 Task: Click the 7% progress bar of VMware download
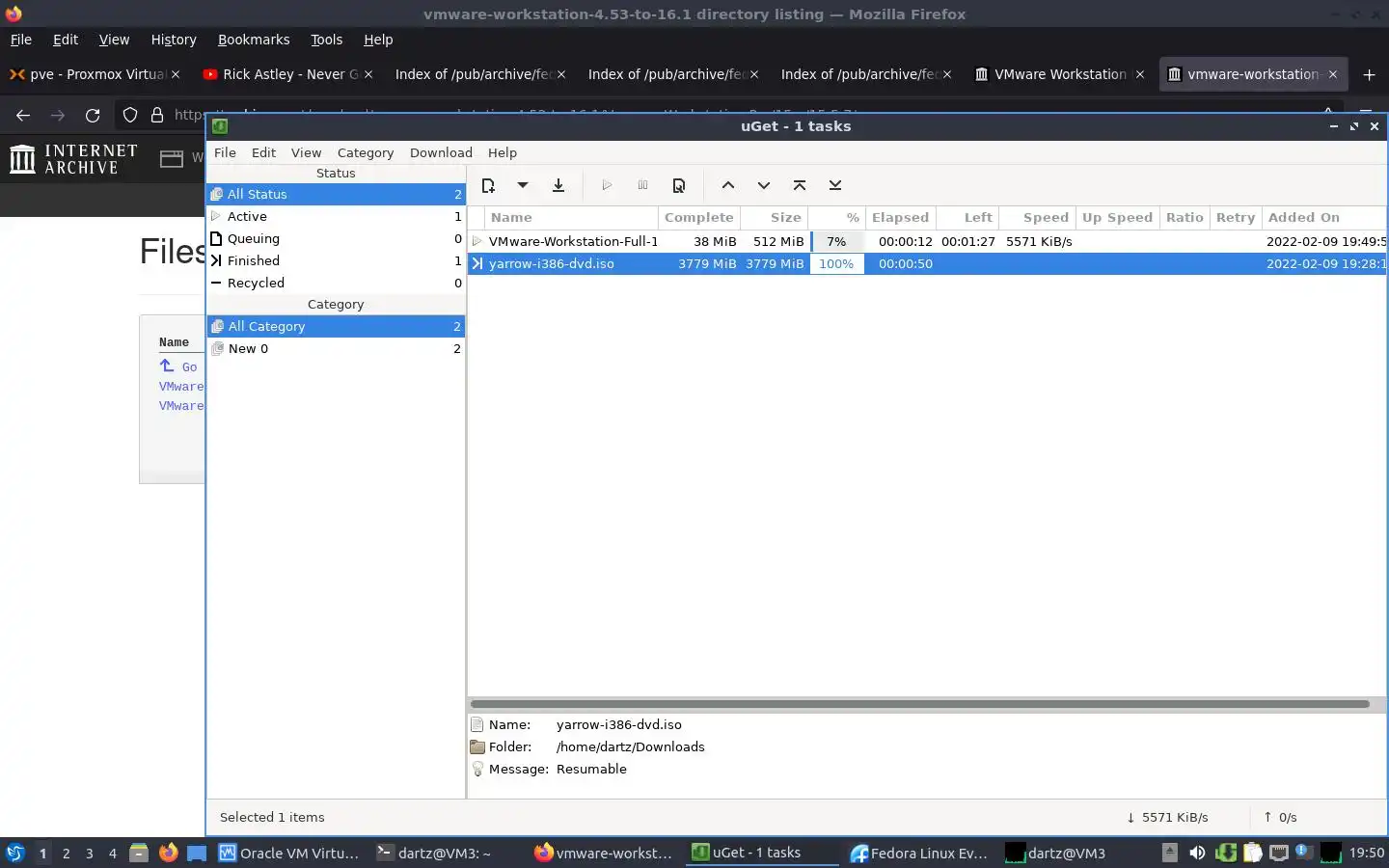click(836, 241)
